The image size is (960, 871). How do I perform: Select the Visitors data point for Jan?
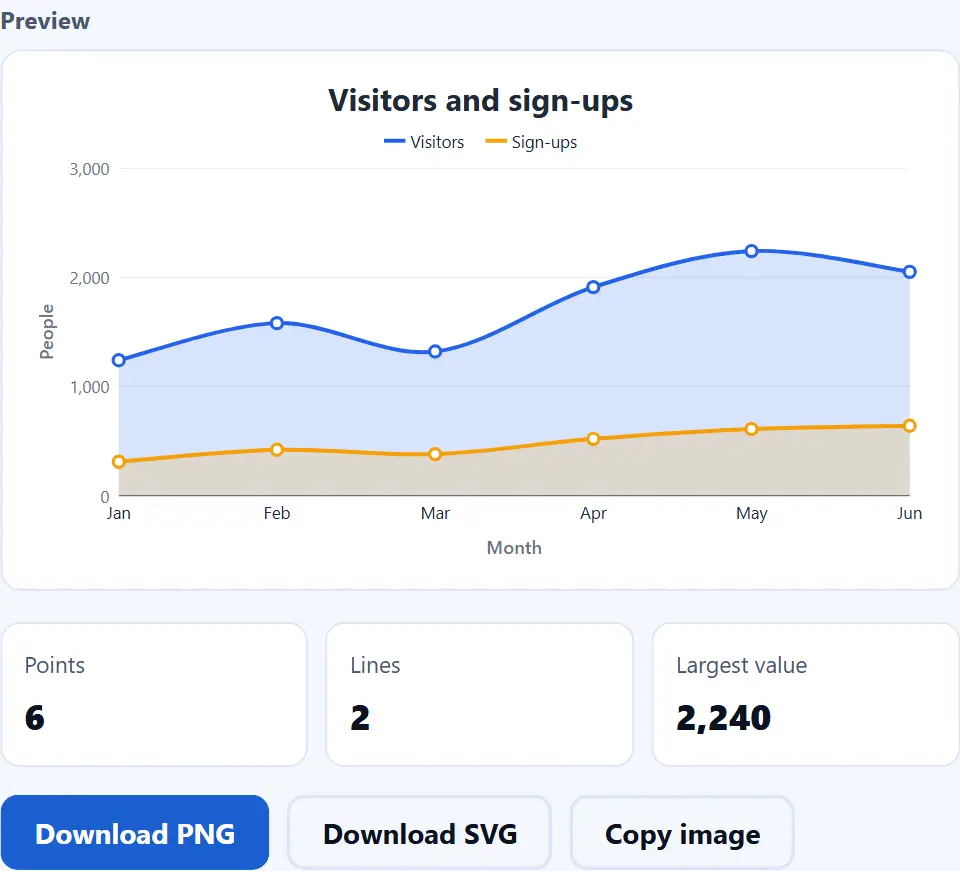point(119,360)
